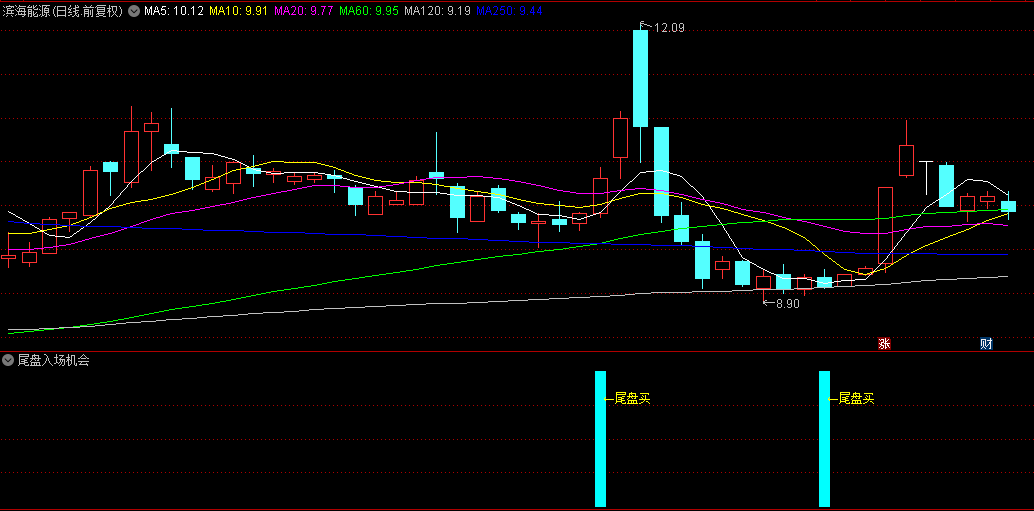The width and height of the screenshot is (1034, 511).
Task: Select the last cyan candlestick on the chart
Action: point(1008,206)
